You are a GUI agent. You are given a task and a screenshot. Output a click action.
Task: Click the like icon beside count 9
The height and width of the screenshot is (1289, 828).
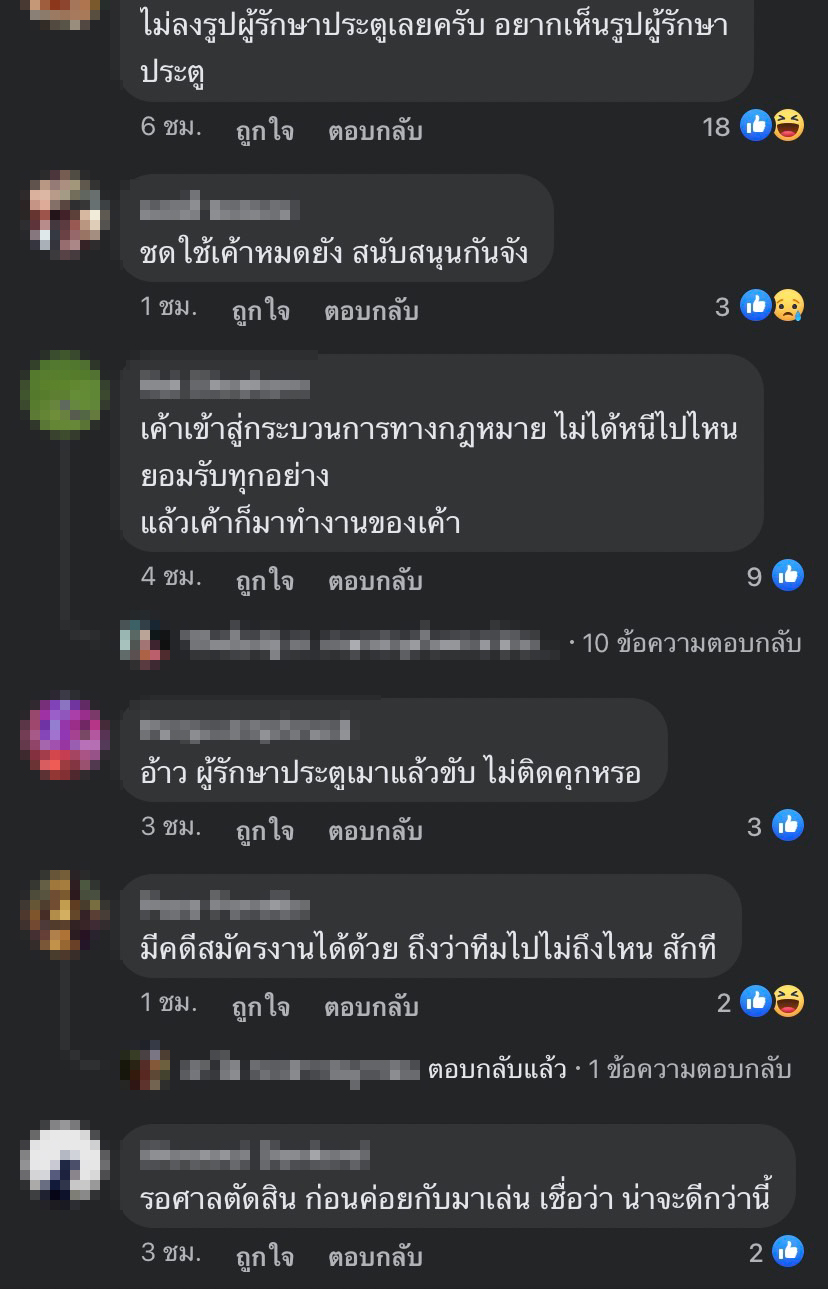[788, 576]
